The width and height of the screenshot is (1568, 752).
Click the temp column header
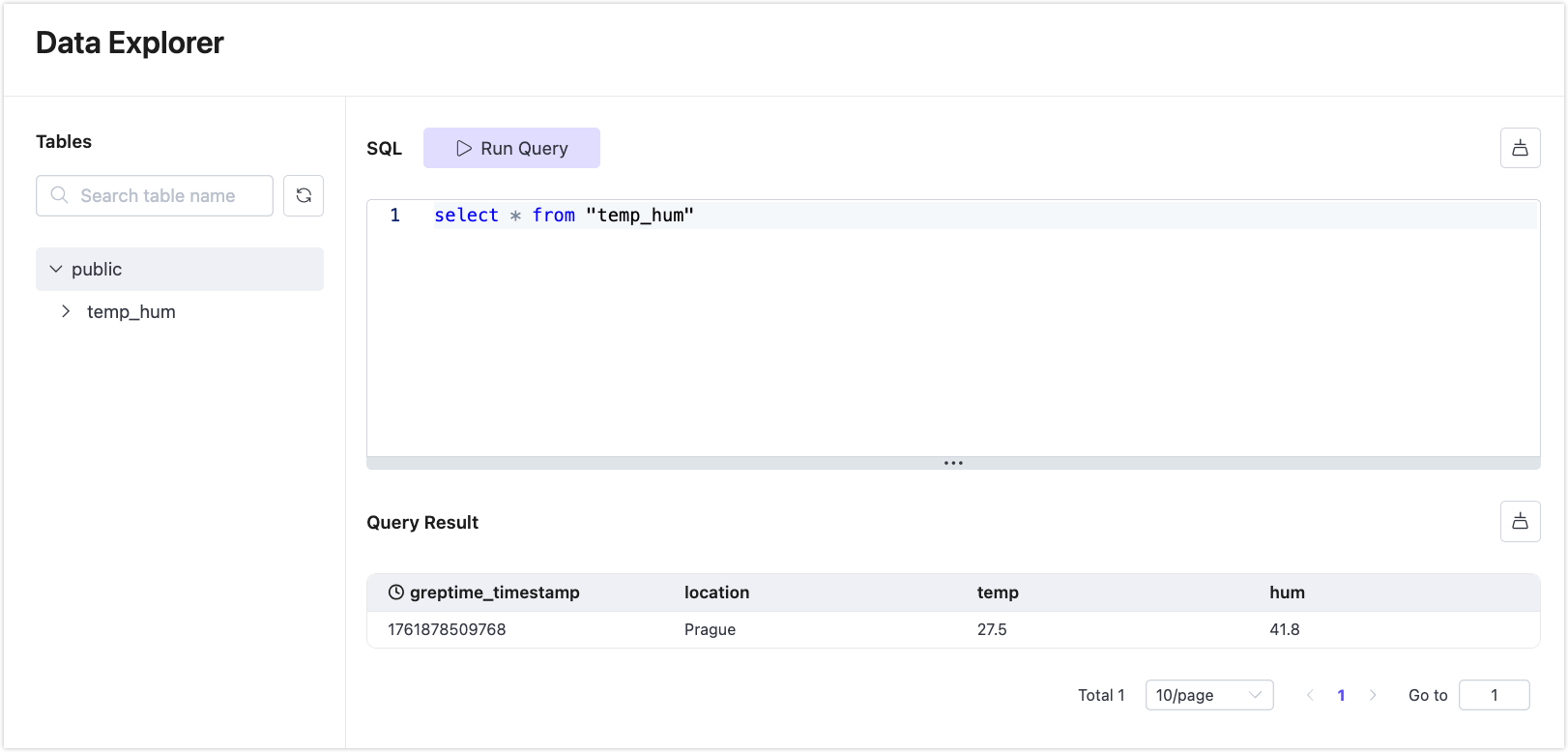[998, 593]
